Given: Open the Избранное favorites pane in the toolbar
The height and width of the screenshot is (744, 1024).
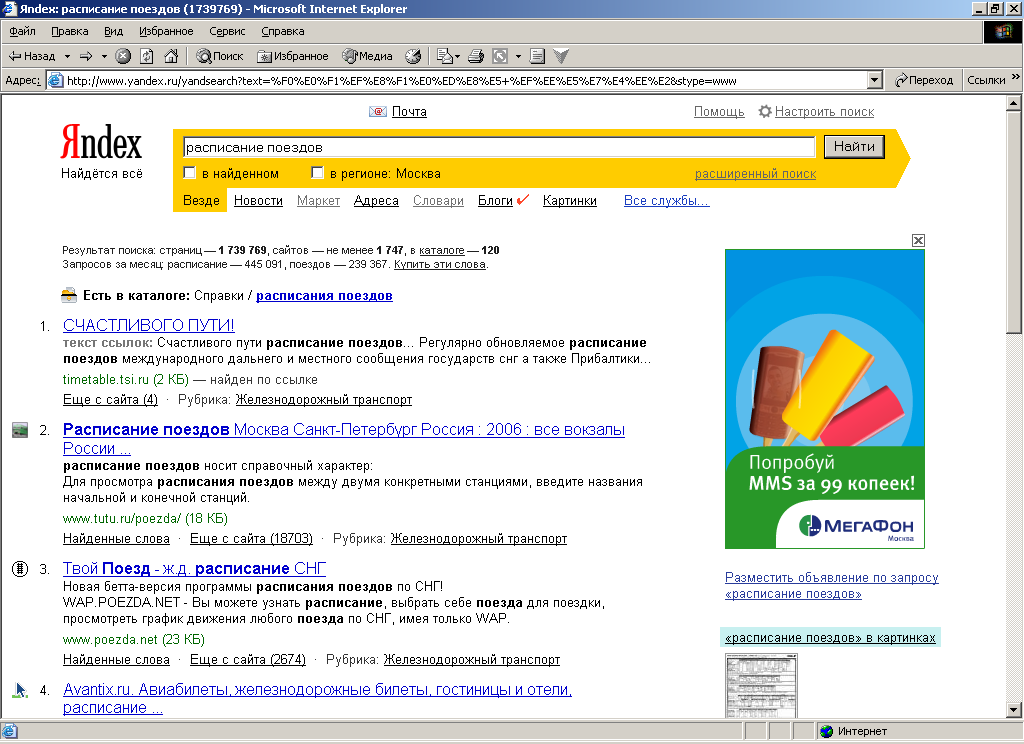Looking at the screenshot, I should click(293, 56).
